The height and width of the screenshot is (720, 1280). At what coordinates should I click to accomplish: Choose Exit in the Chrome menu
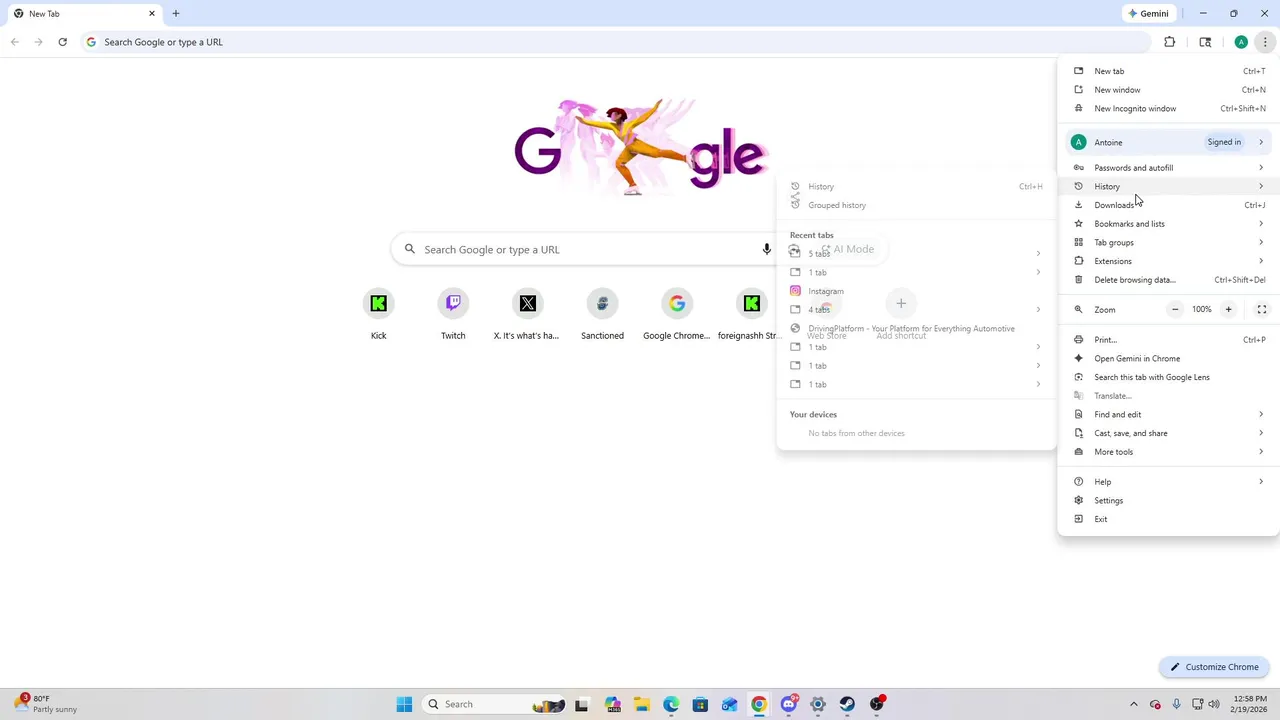[1169, 519]
